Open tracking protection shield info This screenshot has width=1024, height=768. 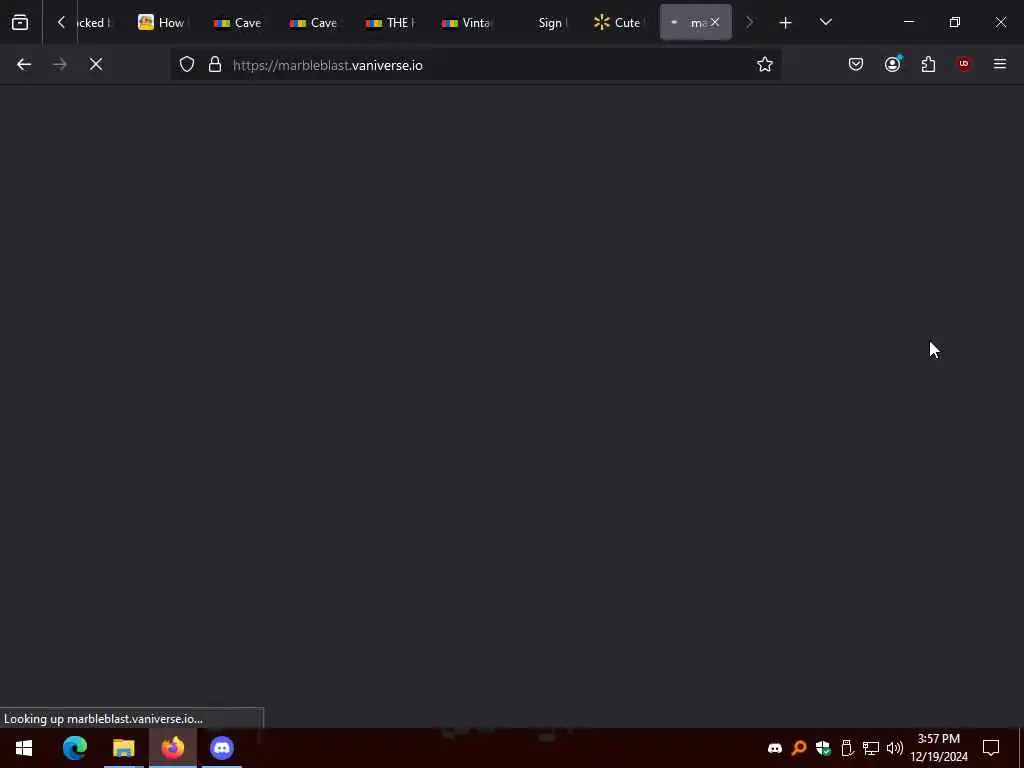point(187,65)
